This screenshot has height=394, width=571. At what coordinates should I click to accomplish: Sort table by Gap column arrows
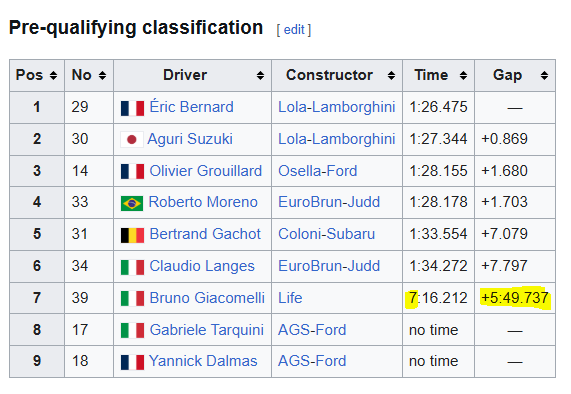(544, 75)
